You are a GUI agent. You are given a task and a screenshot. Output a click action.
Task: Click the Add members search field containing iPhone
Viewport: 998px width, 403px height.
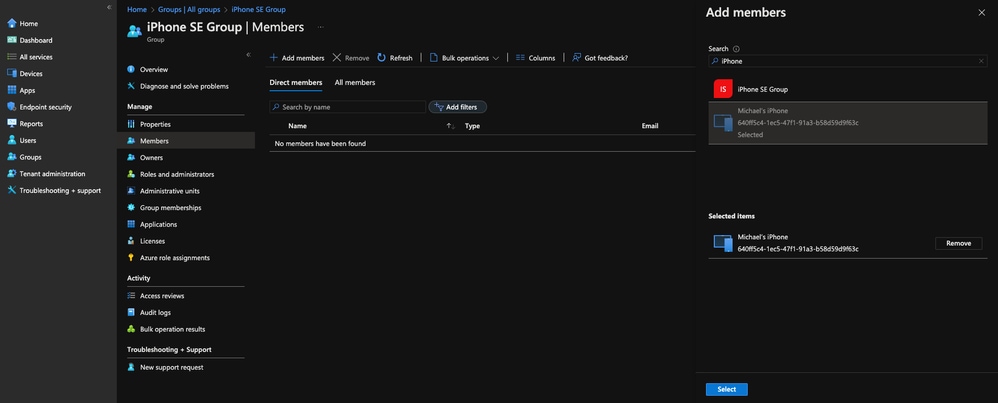tap(848, 61)
